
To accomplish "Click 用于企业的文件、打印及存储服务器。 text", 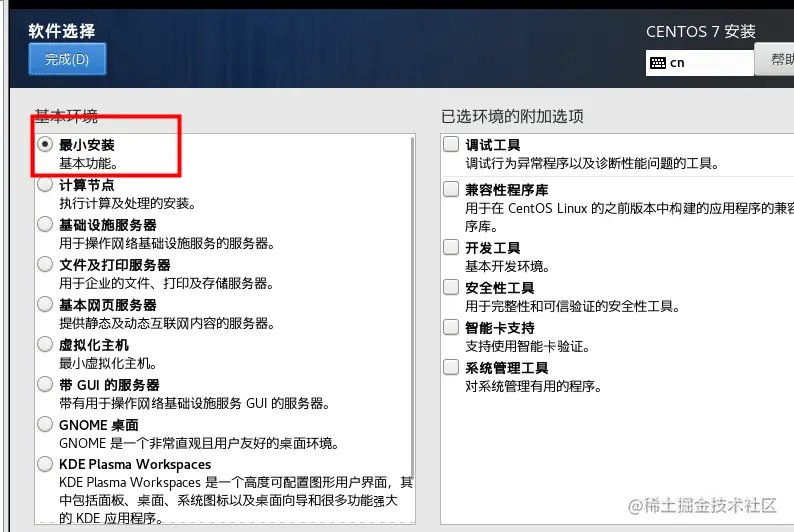I will [x=167, y=283].
